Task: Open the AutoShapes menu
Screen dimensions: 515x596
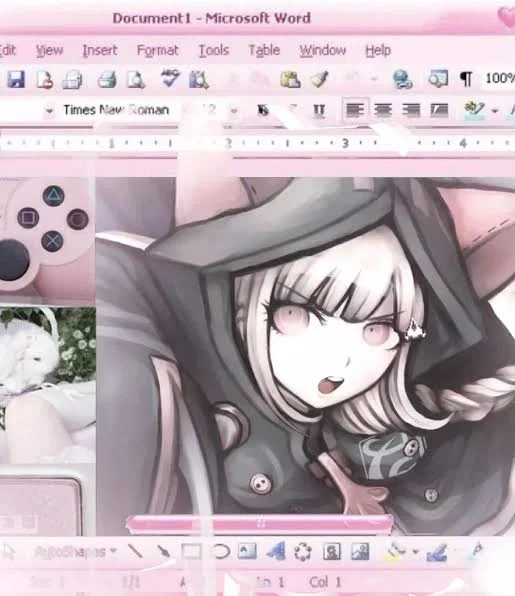Action: point(75,552)
